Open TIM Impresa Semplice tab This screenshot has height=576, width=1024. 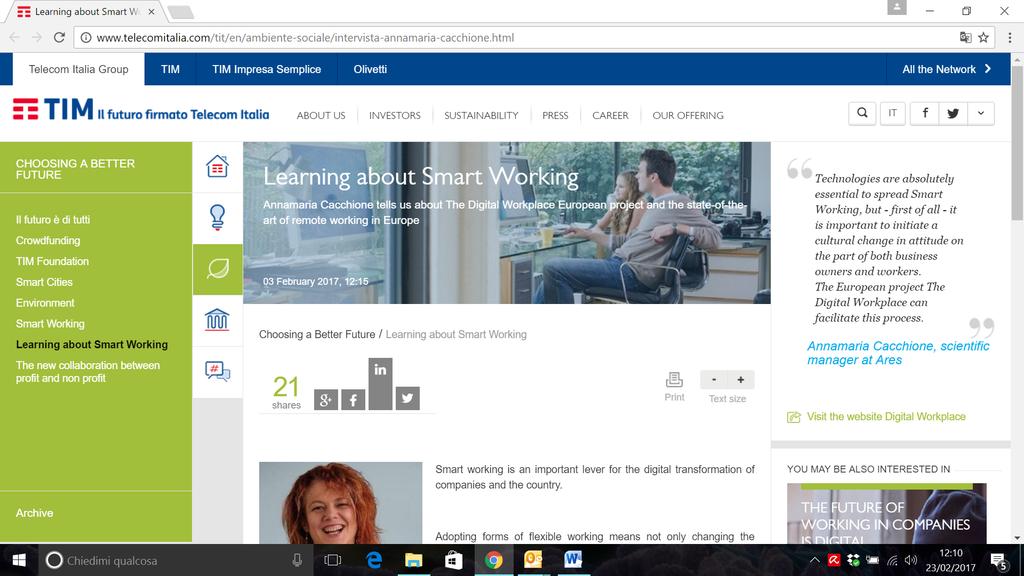coord(266,69)
